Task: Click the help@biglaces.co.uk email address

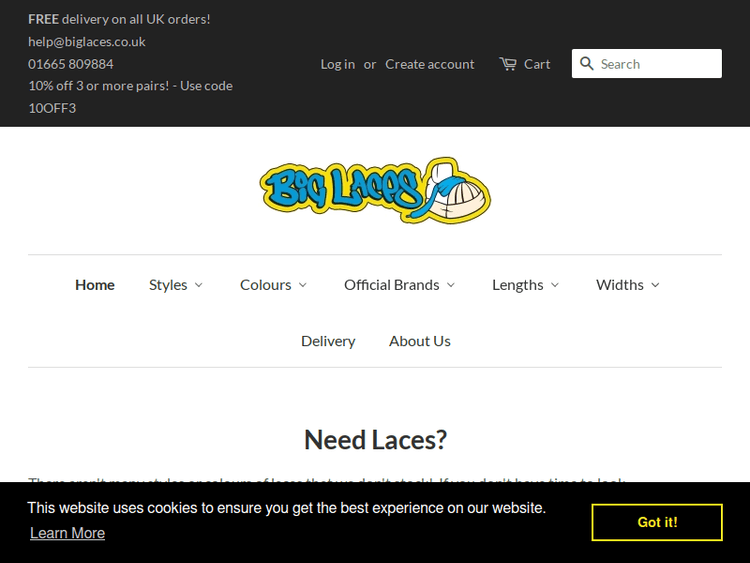Action: (x=87, y=42)
